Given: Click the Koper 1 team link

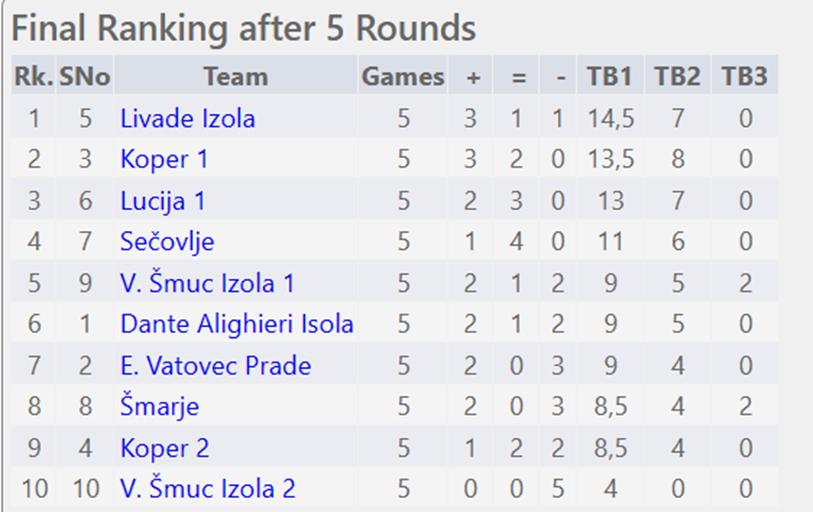Looking at the screenshot, I should point(164,160).
